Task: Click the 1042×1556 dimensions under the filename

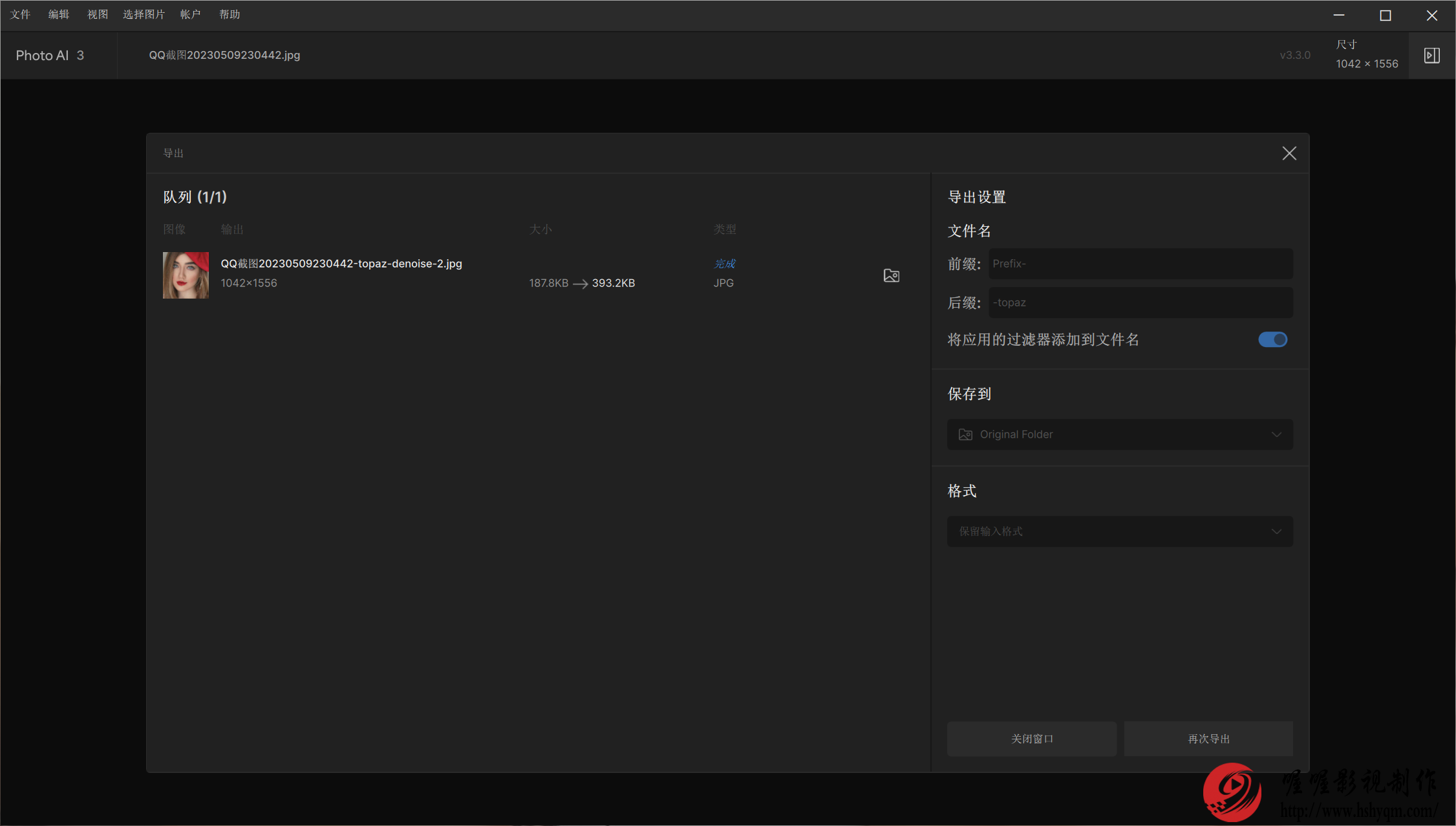Action: (x=249, y=283)
